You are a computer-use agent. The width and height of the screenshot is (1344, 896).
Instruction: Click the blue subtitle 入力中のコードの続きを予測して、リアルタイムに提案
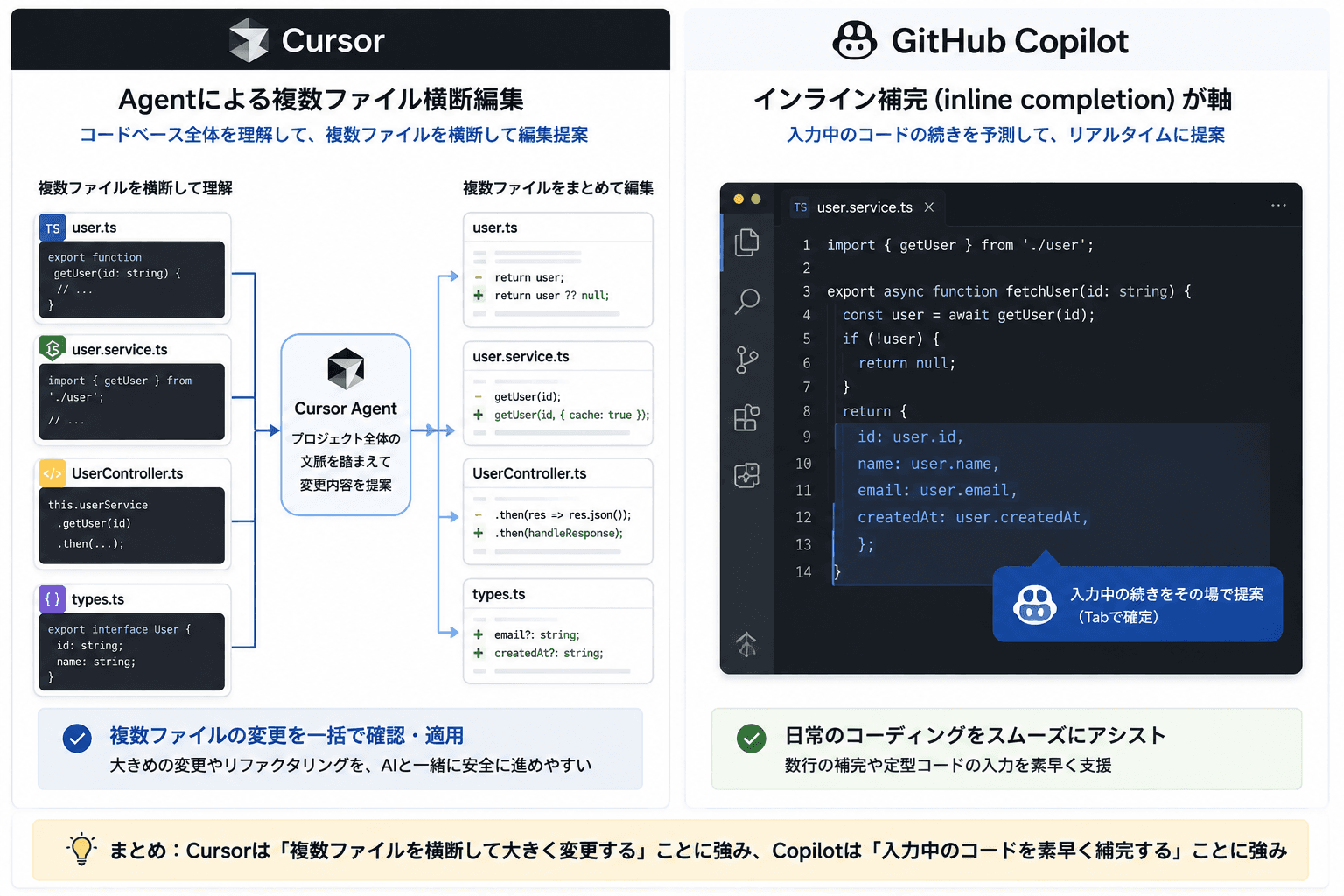click(x=1006, y=135)
